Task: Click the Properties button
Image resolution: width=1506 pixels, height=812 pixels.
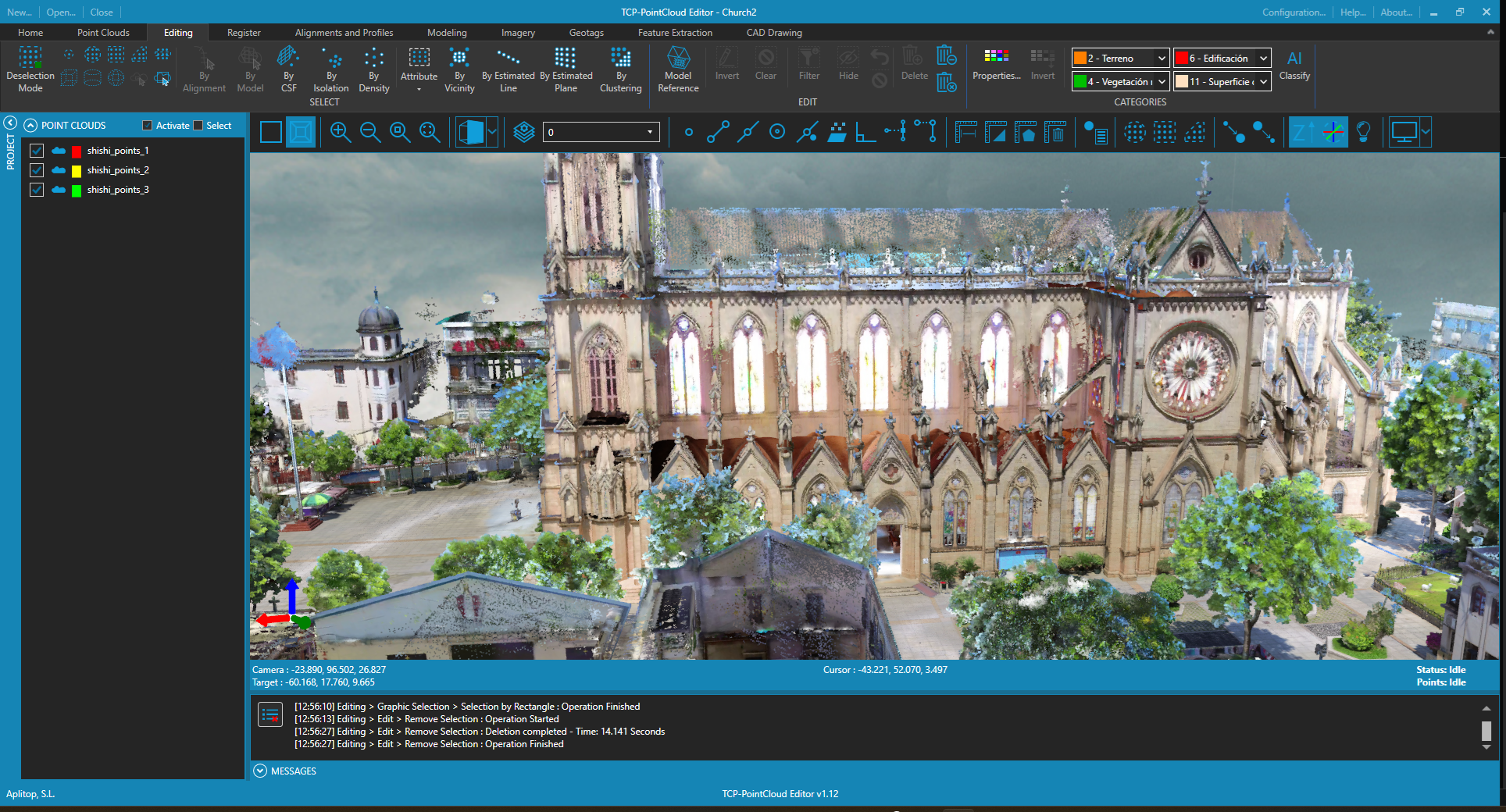Action: [x=996, y=65]
